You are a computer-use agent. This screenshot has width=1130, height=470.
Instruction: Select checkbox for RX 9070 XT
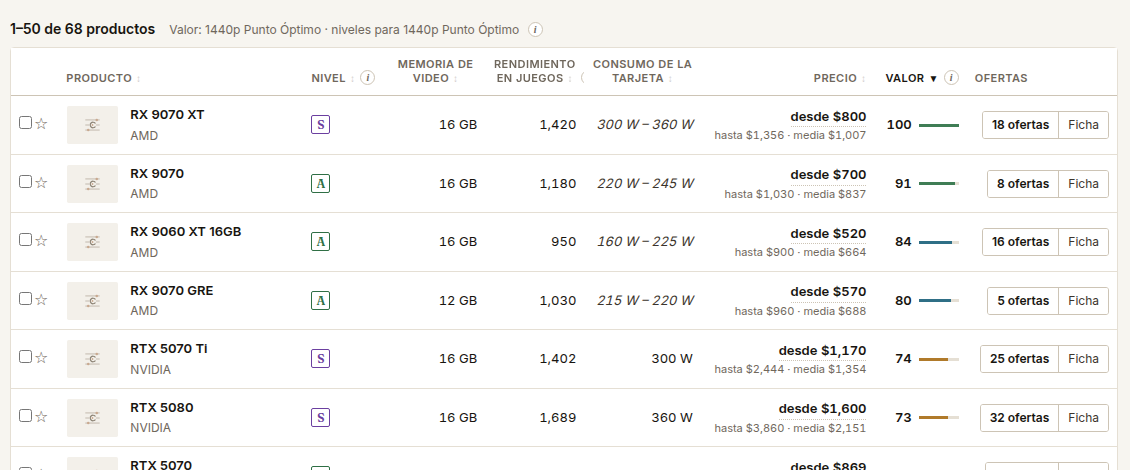point(25,123)
